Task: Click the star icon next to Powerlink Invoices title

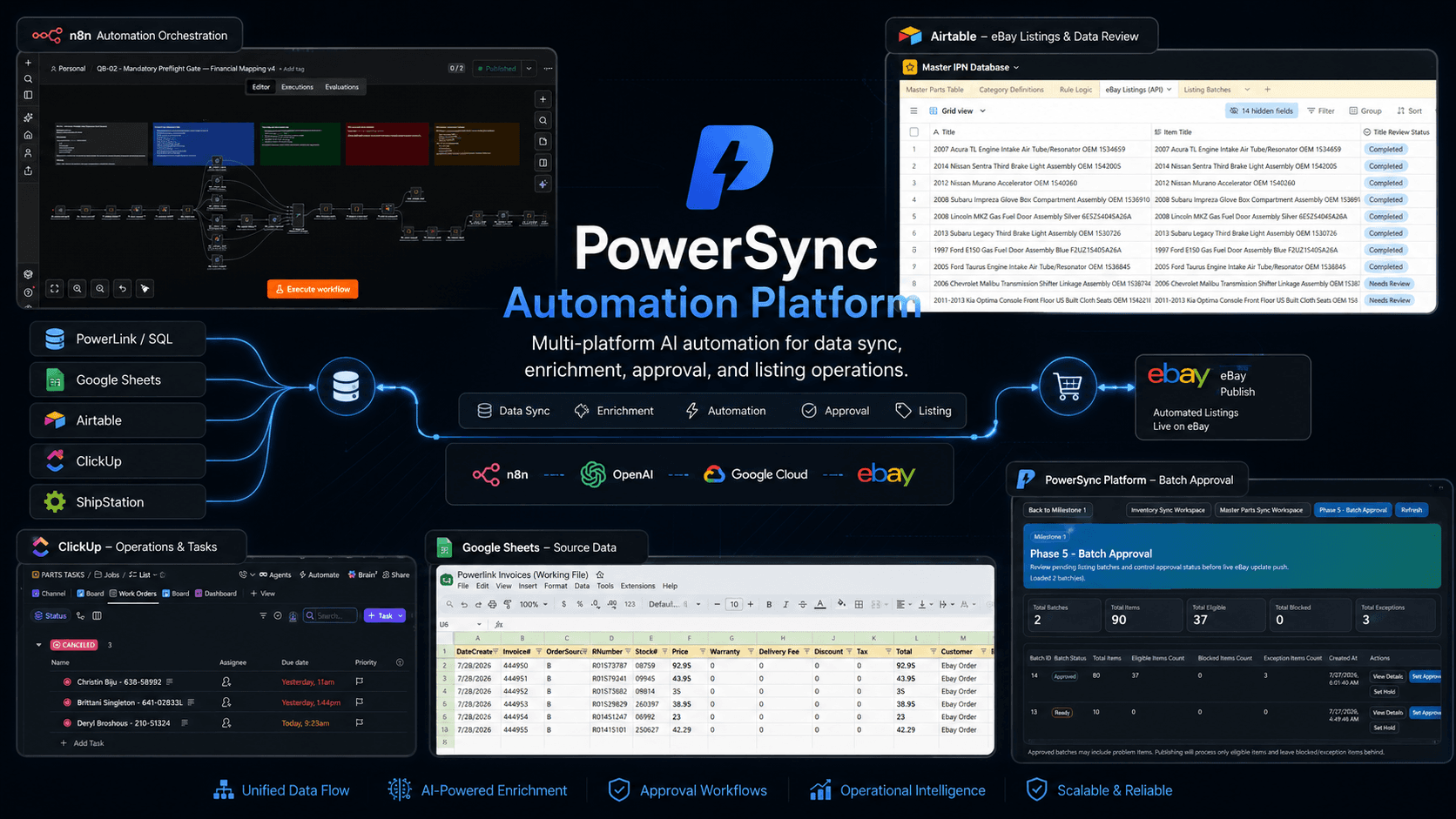Action: coord(600,574)
